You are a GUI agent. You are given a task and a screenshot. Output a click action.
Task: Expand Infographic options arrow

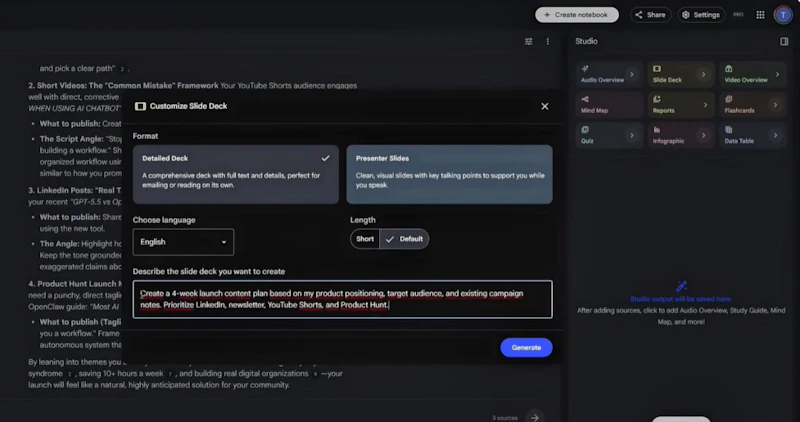coord(704,135)
